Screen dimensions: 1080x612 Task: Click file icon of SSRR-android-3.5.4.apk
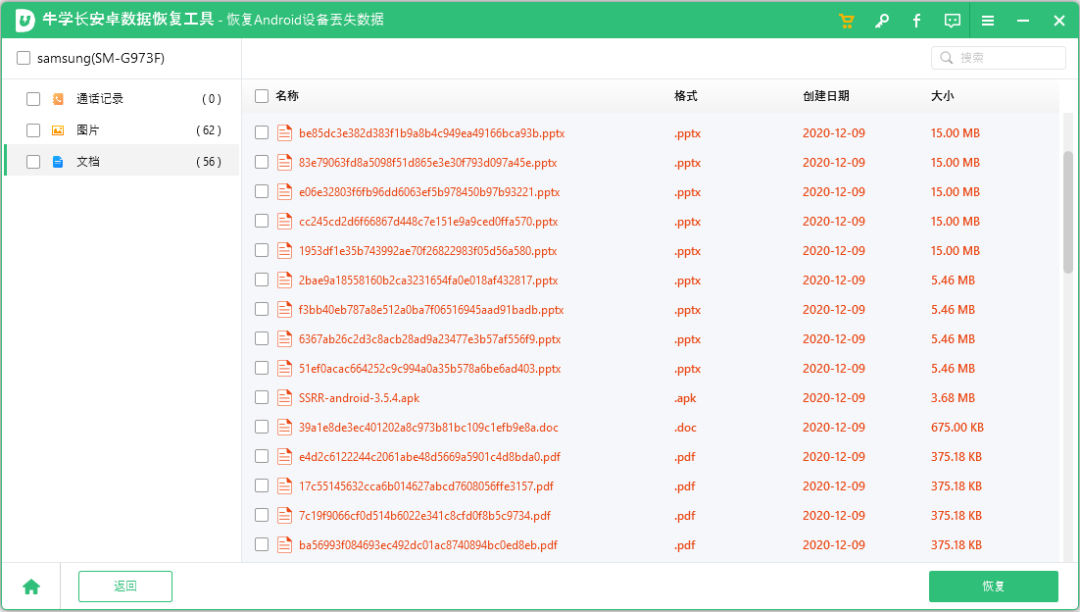click(x=284, y=398)
